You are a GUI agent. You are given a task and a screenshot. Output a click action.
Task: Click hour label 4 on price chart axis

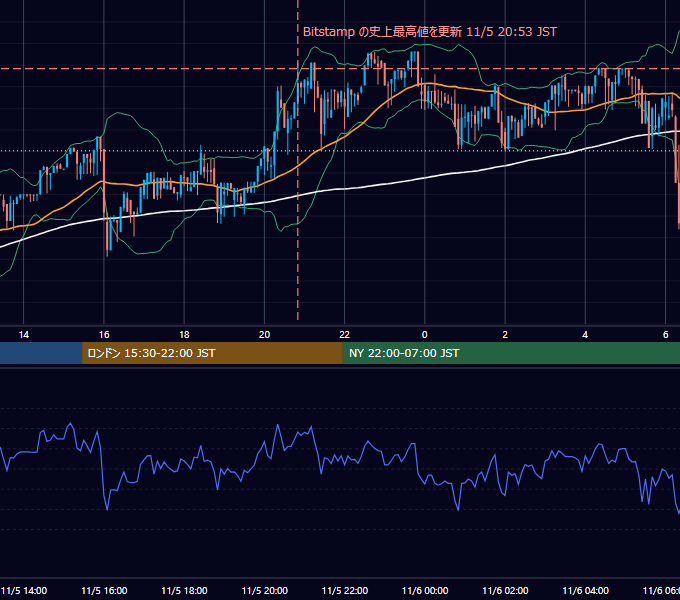(x=585, y=335)
